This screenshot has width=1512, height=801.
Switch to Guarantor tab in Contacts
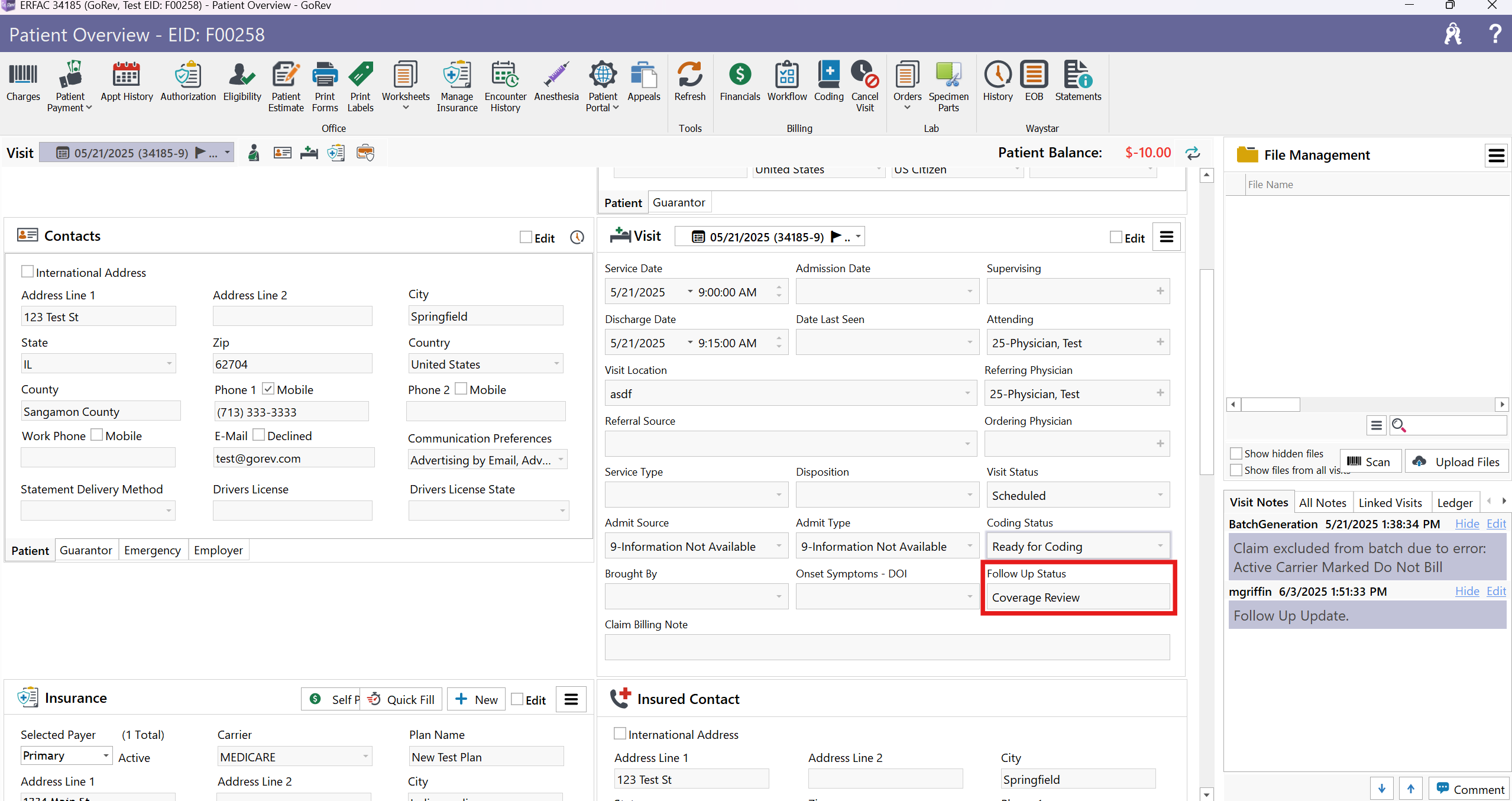coord(86,550)
